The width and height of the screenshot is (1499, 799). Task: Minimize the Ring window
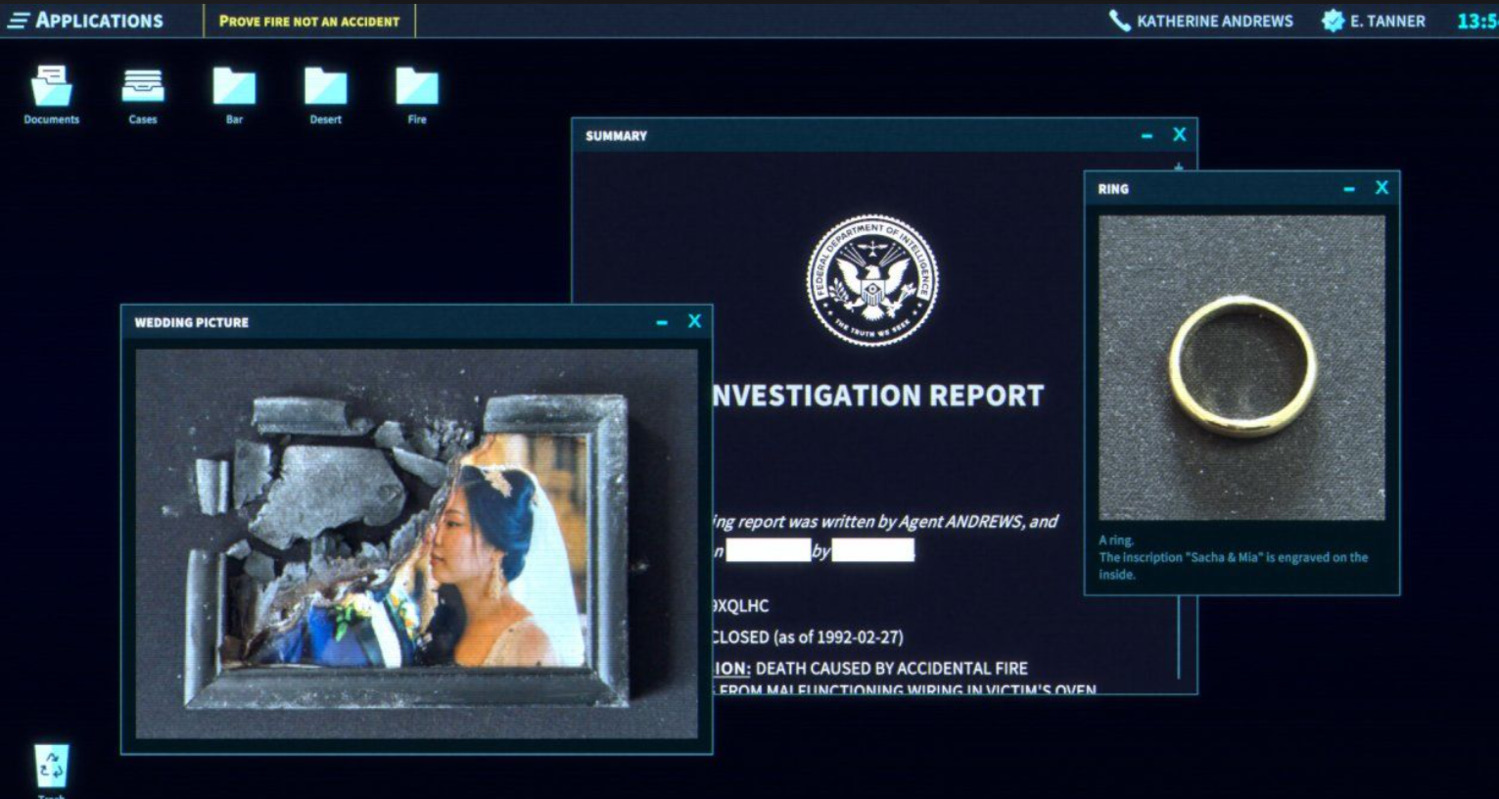1349,188
